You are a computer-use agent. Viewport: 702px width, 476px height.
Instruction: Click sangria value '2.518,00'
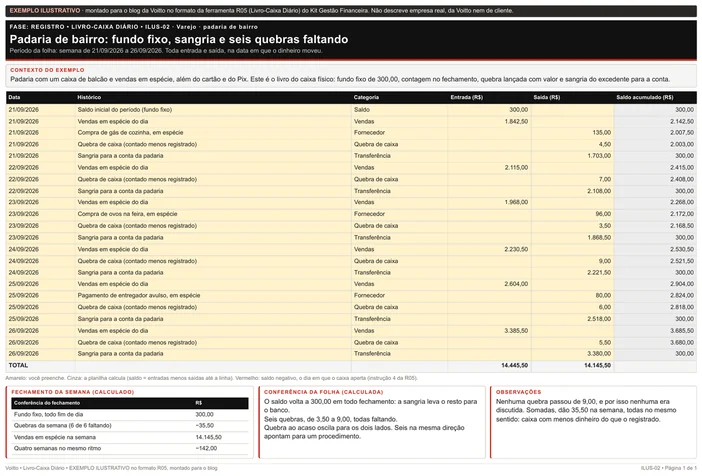(x=599, y=319)
